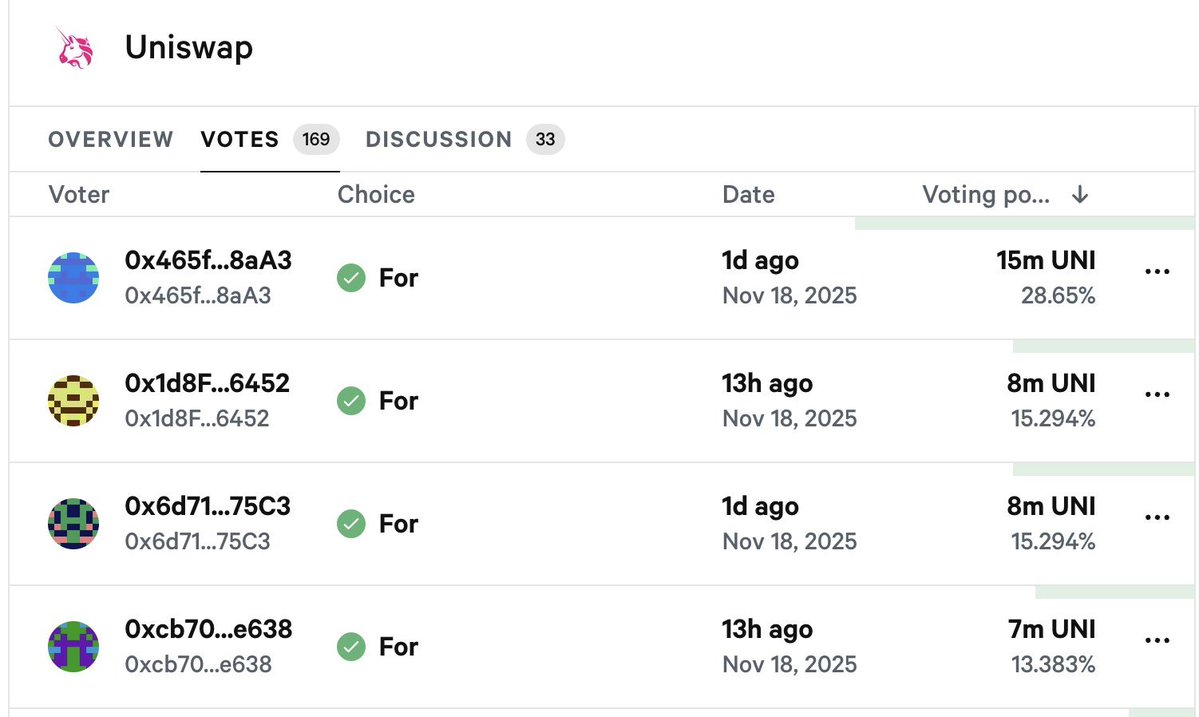Open the three-dot menu for the 0x1d8F...6452 vote
1199x717 pixels.
1156,395
